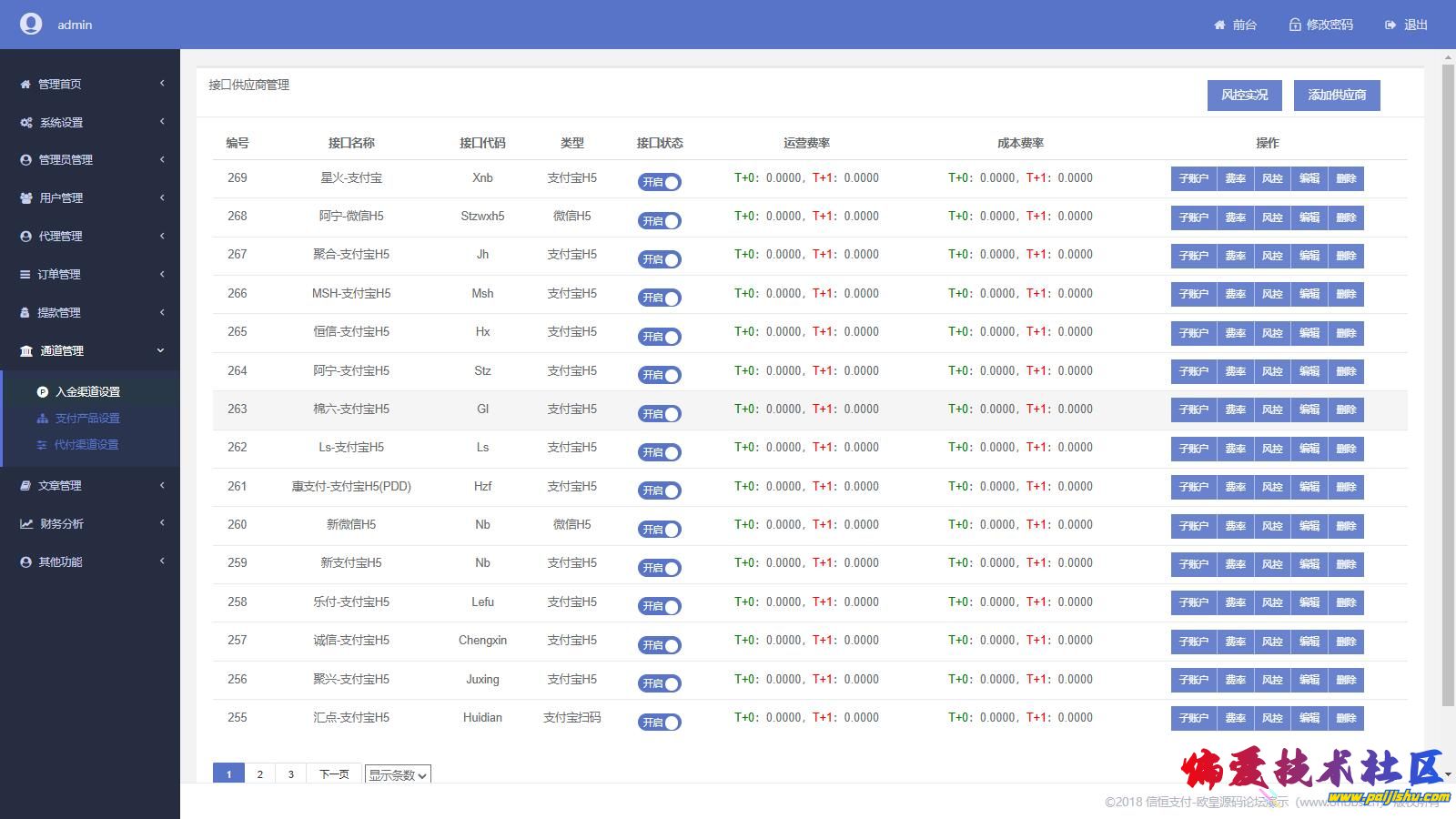The height and width of the screenshot is (819, 1456).
Task: Click the chart icon for 财务分析
Action: 26,524
